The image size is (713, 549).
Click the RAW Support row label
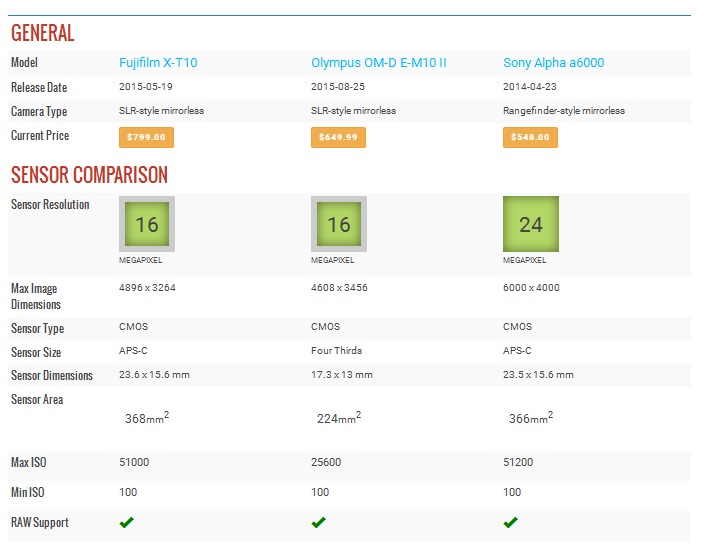pos(40,523)
